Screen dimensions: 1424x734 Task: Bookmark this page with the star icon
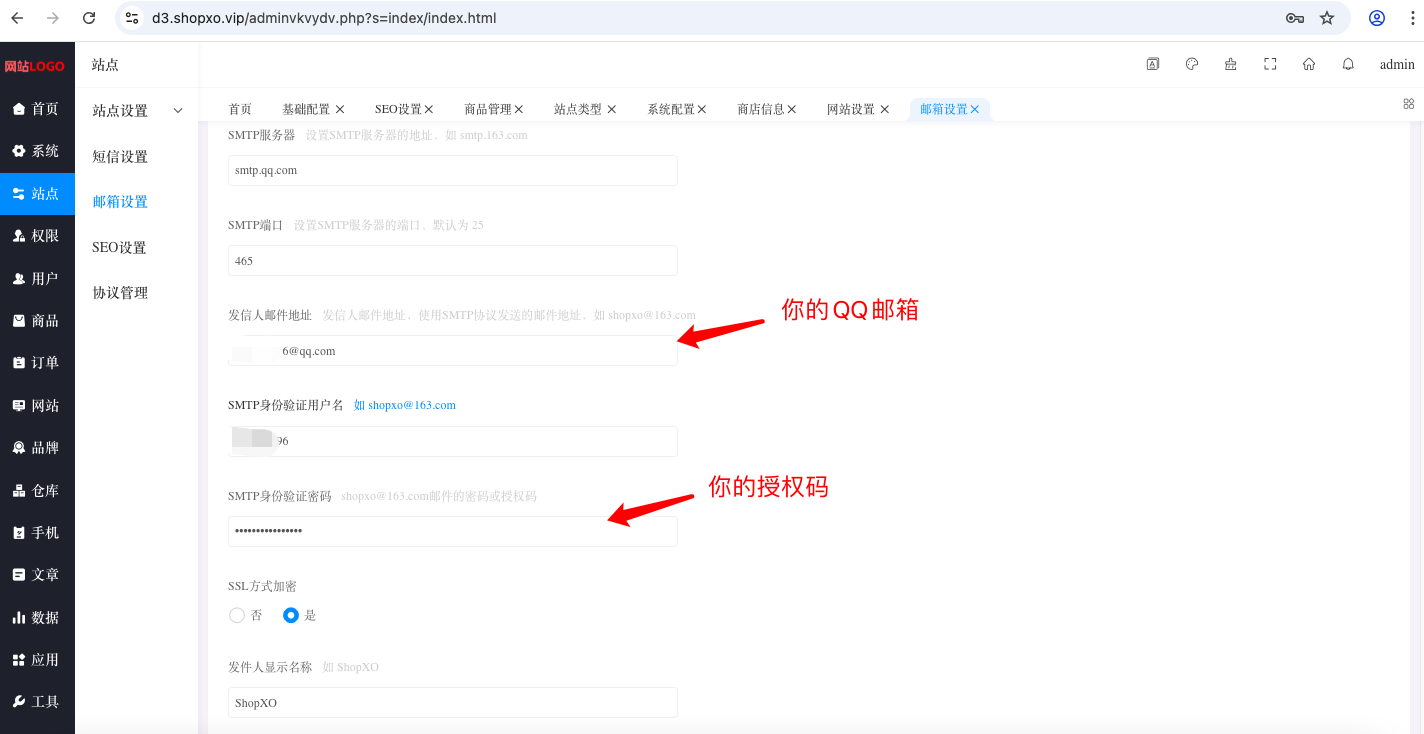(1327, 18)
